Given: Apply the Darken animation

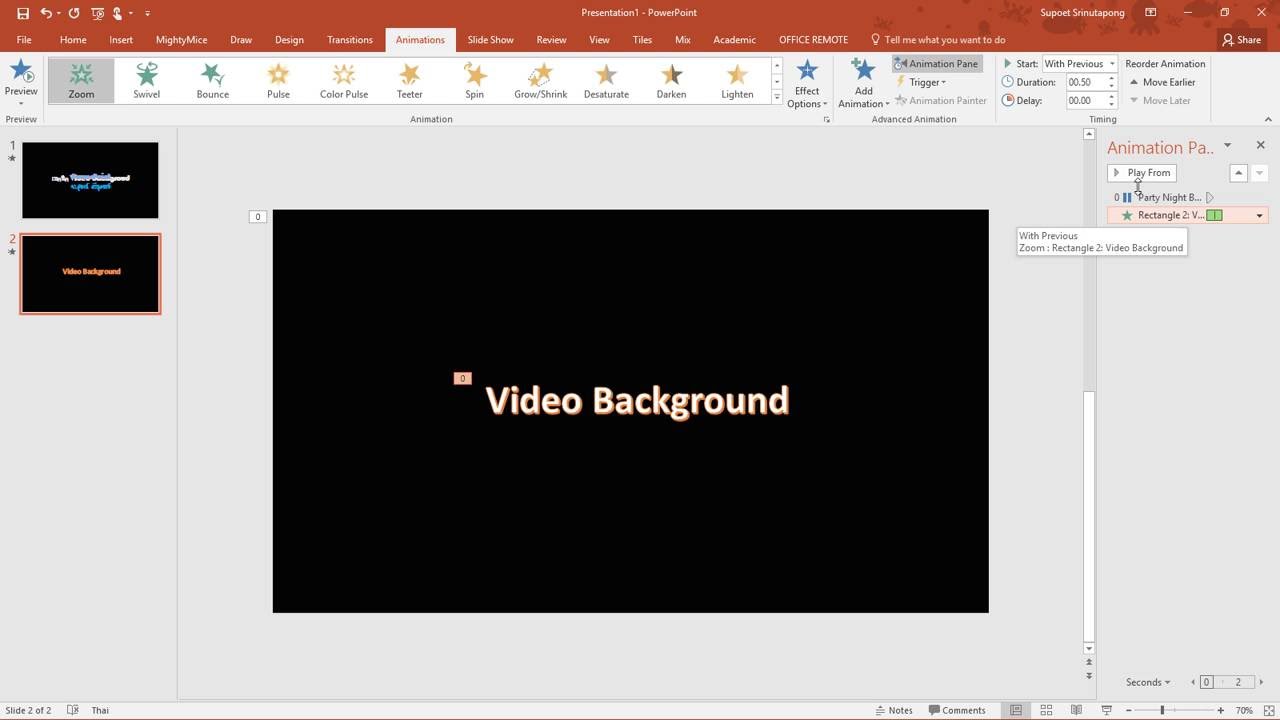Looking at the screenshot, I should [x=671, y=80].
